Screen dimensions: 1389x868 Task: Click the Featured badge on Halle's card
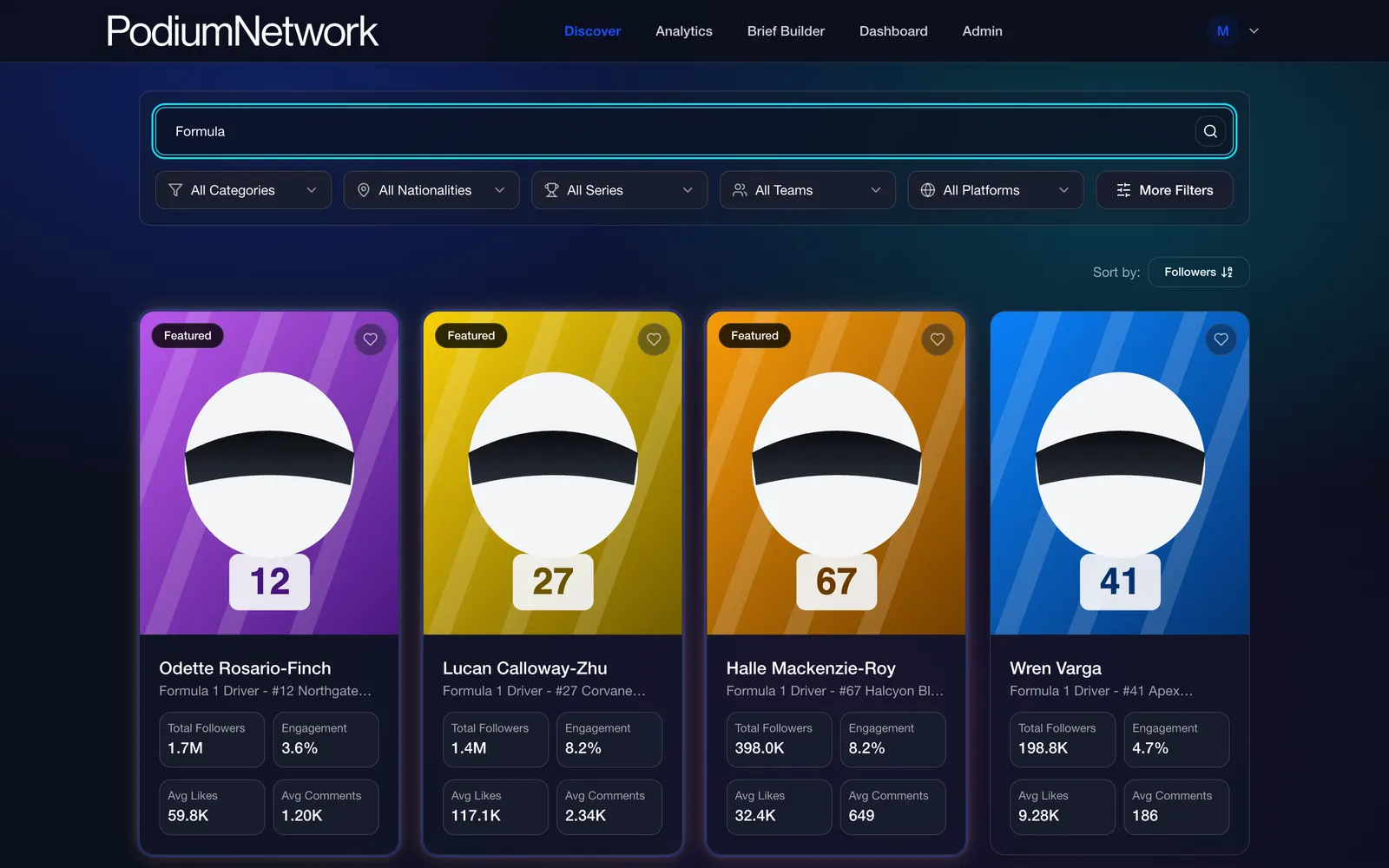(754, 336)
